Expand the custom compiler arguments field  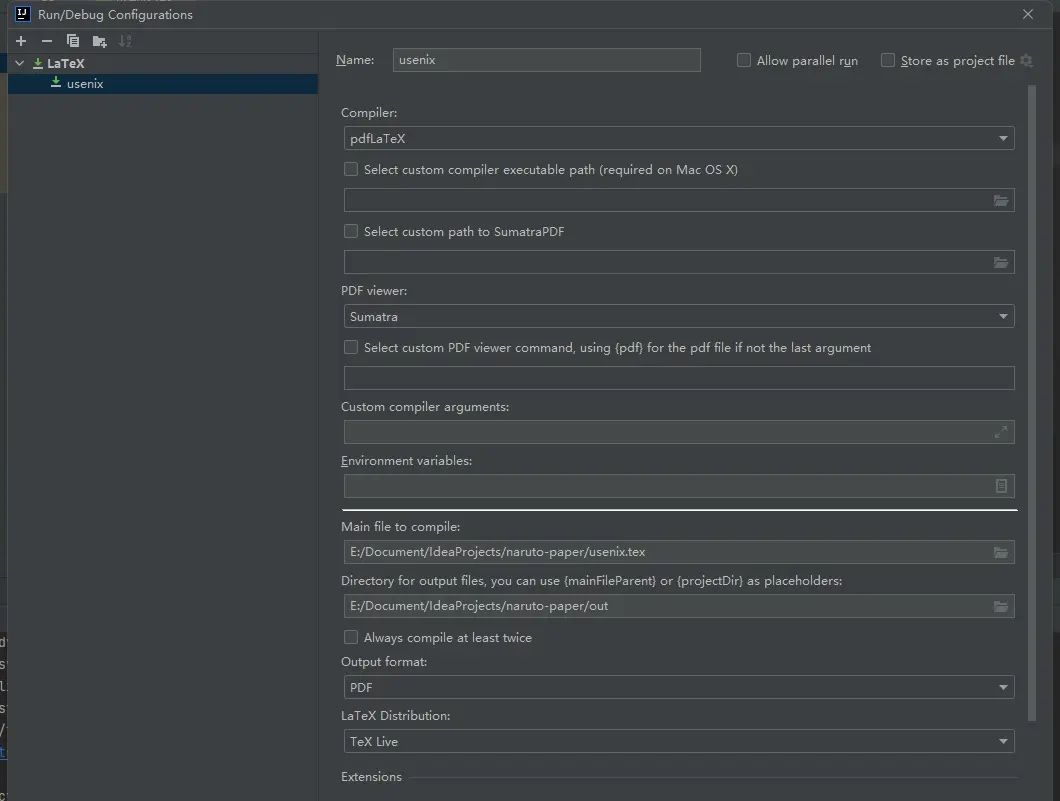[x=1001, y=431]
